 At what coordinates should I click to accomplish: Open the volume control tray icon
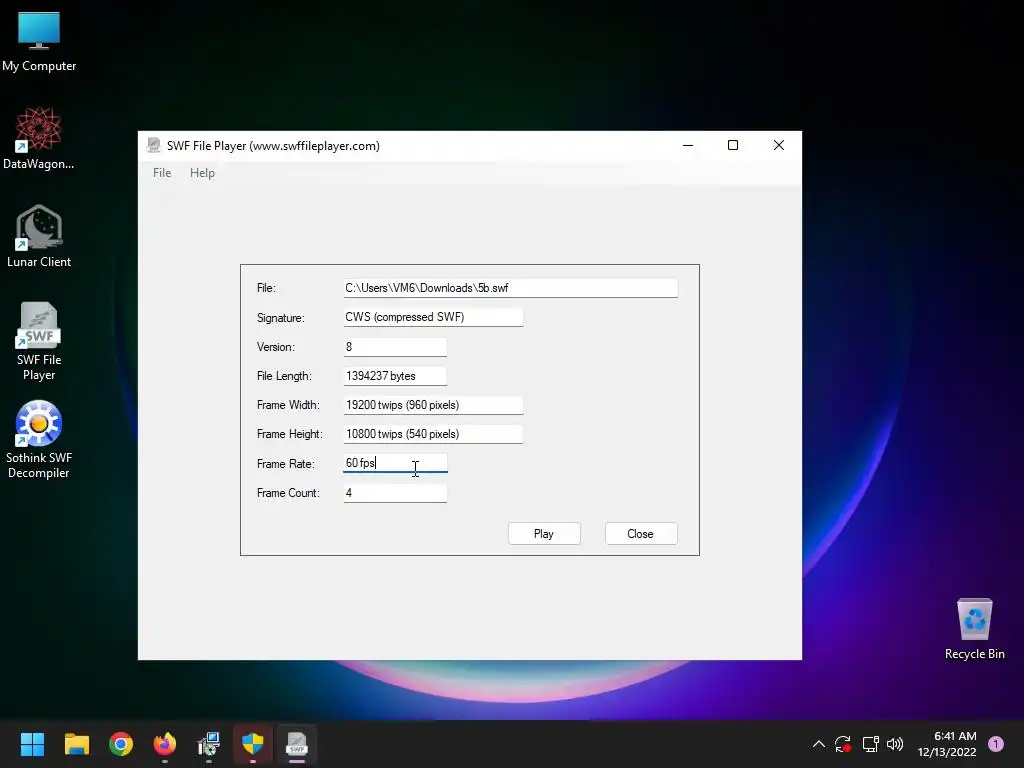895,744
